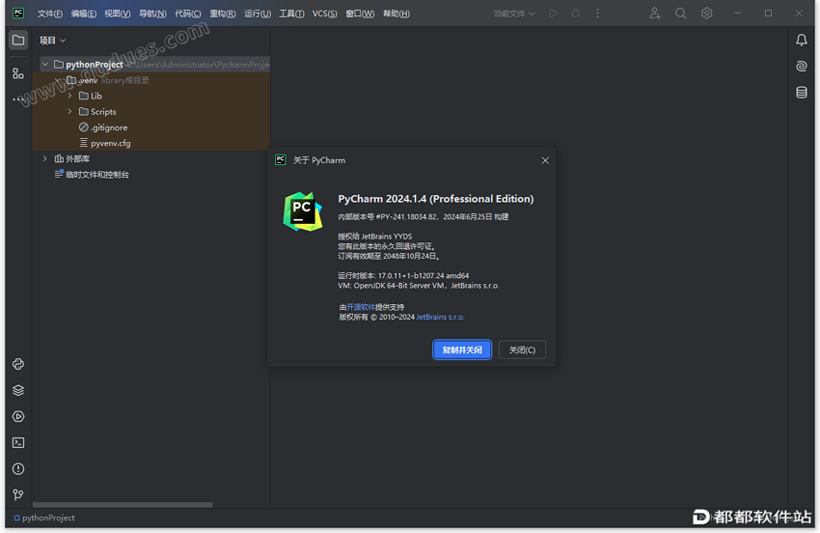Open IDE settings gear icon
The height and width of the screenshot is (533, 820).
(x=707, y=13)
